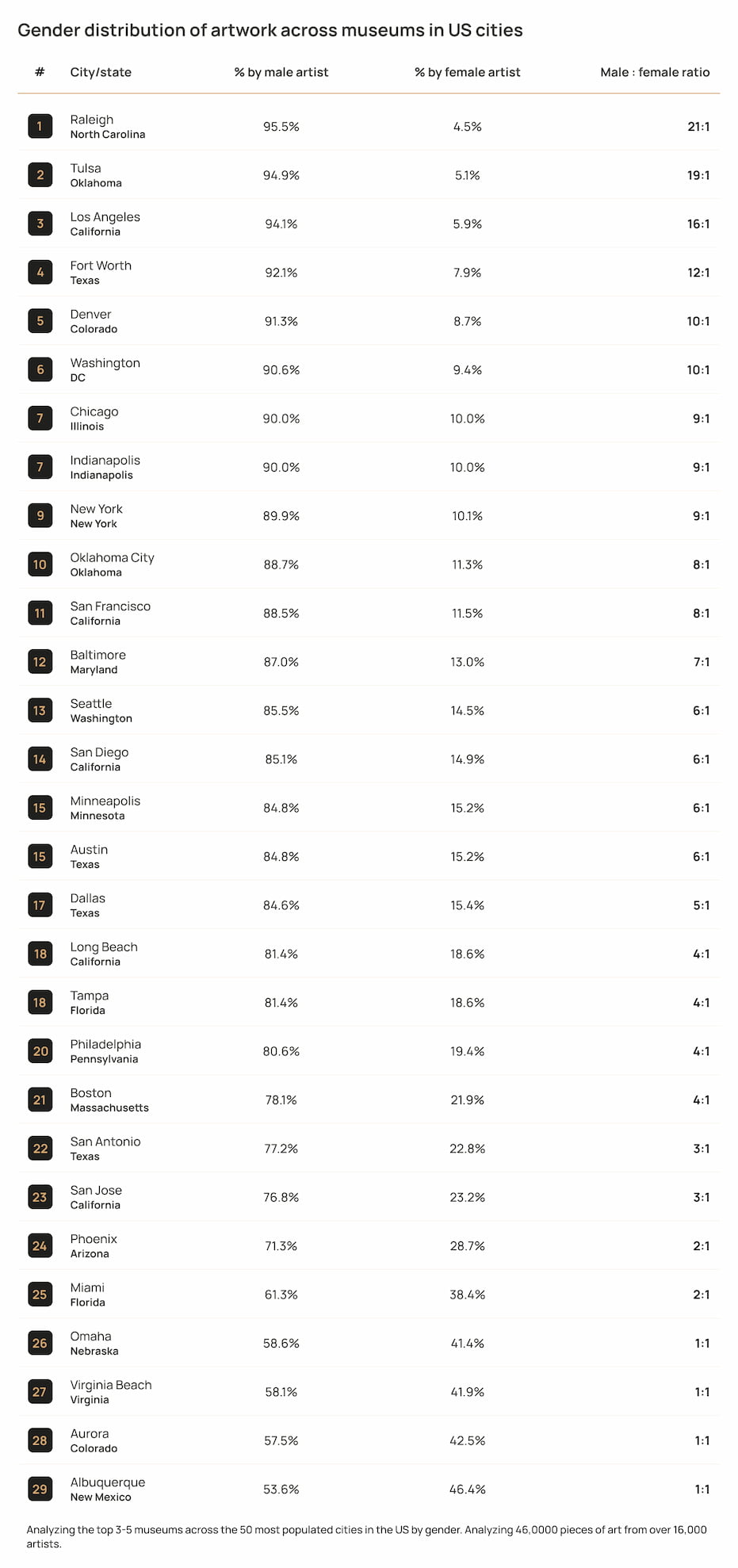This screenshot has width=738, height=1568.
Task: Click the chart title about gender distribution
Action: click(x=270, y=30)
